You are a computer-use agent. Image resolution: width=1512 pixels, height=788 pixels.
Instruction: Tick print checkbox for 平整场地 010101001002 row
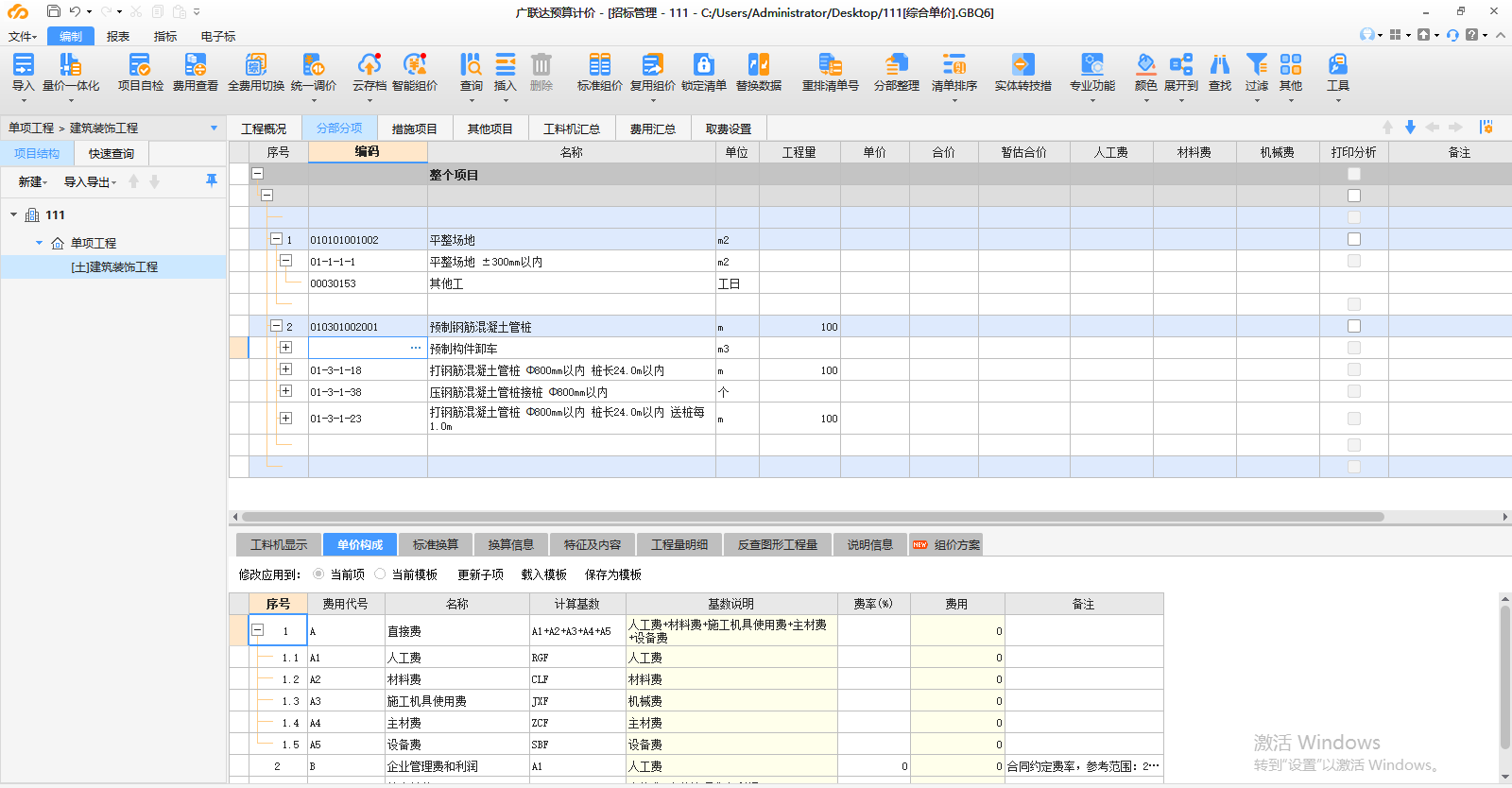tap(1354, 240)
